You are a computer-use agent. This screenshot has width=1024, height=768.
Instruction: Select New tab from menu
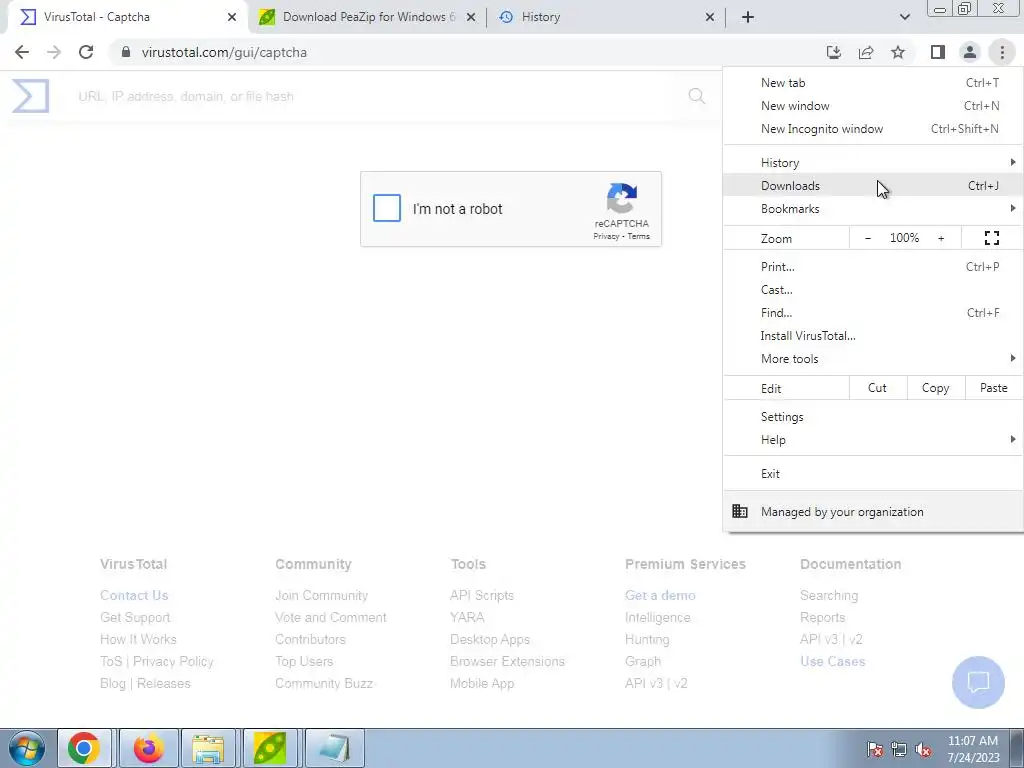873,83
